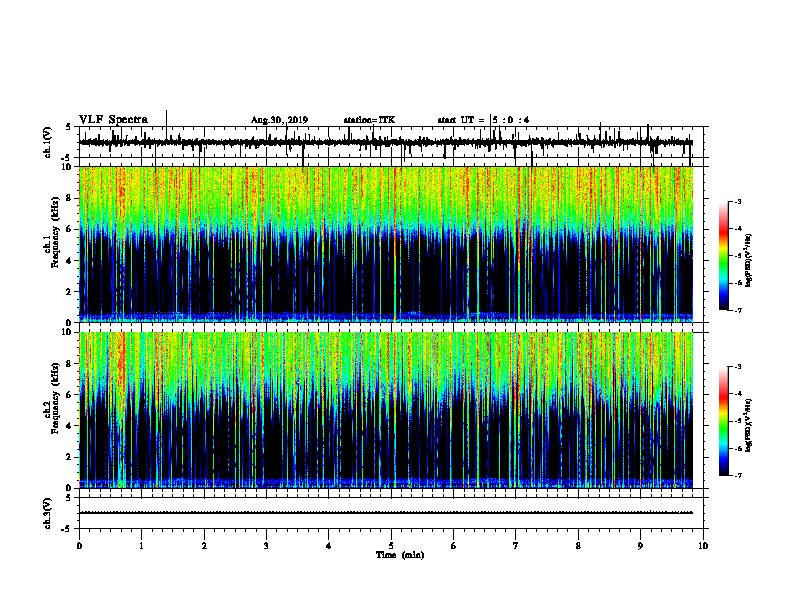Click the date label 'Aug.30, 2019'

(279, 120)
